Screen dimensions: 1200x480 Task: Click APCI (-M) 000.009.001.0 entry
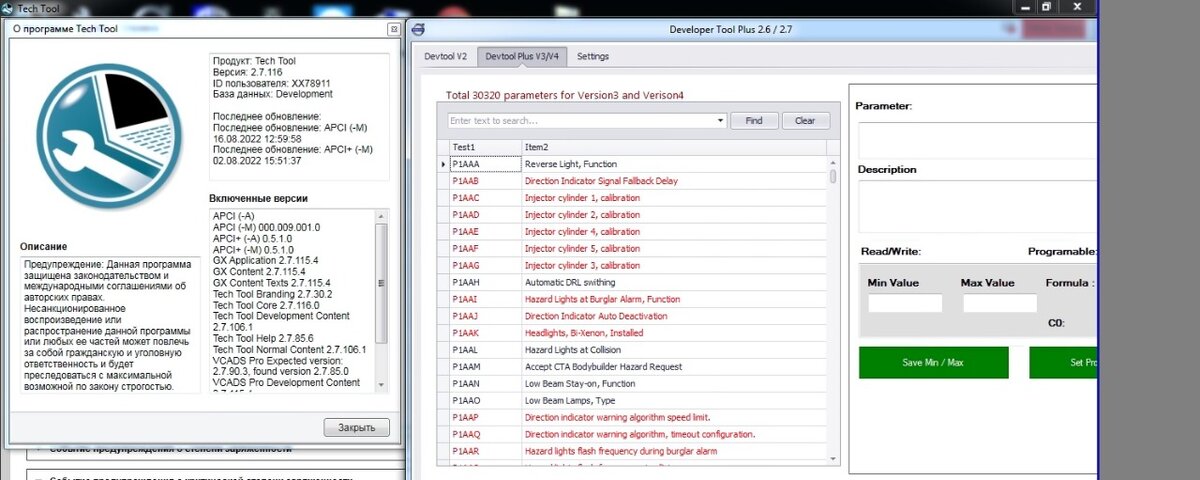[267, 227]
